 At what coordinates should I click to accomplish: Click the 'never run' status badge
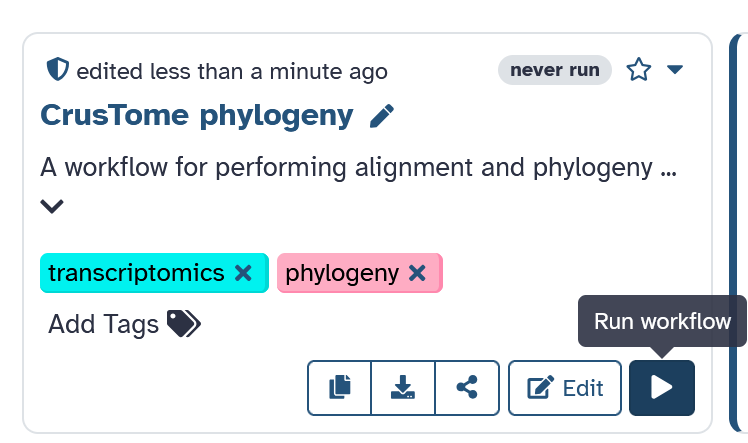pos(555,70)
